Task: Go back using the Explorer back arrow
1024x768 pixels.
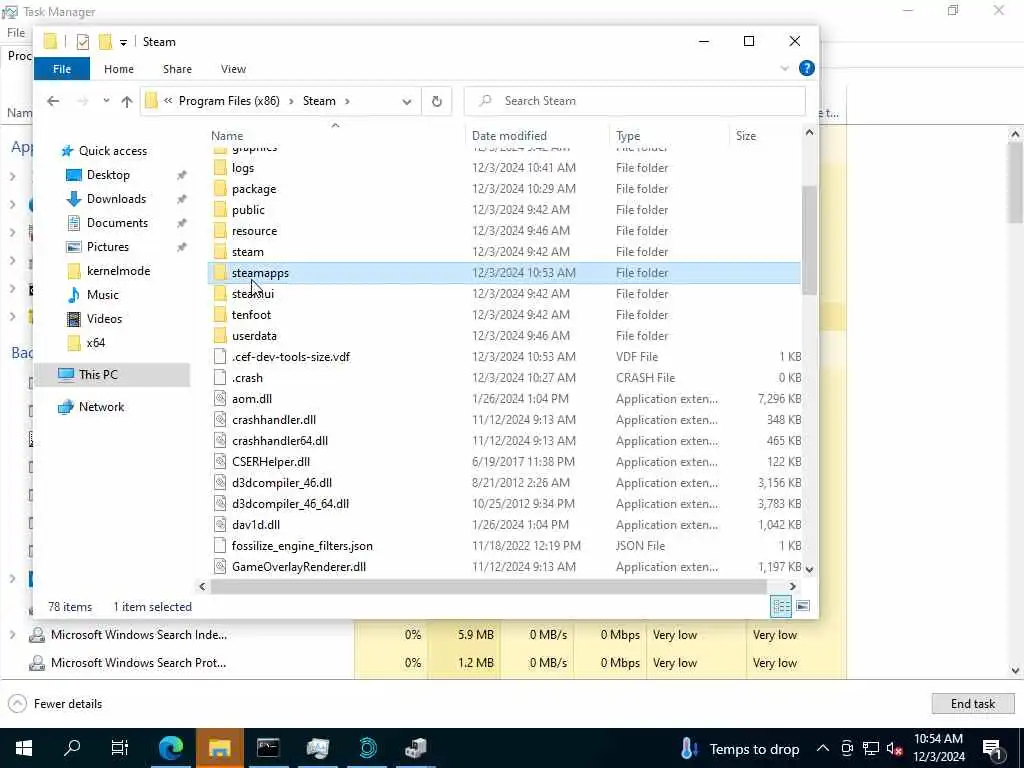Action: tap(53, 101)
